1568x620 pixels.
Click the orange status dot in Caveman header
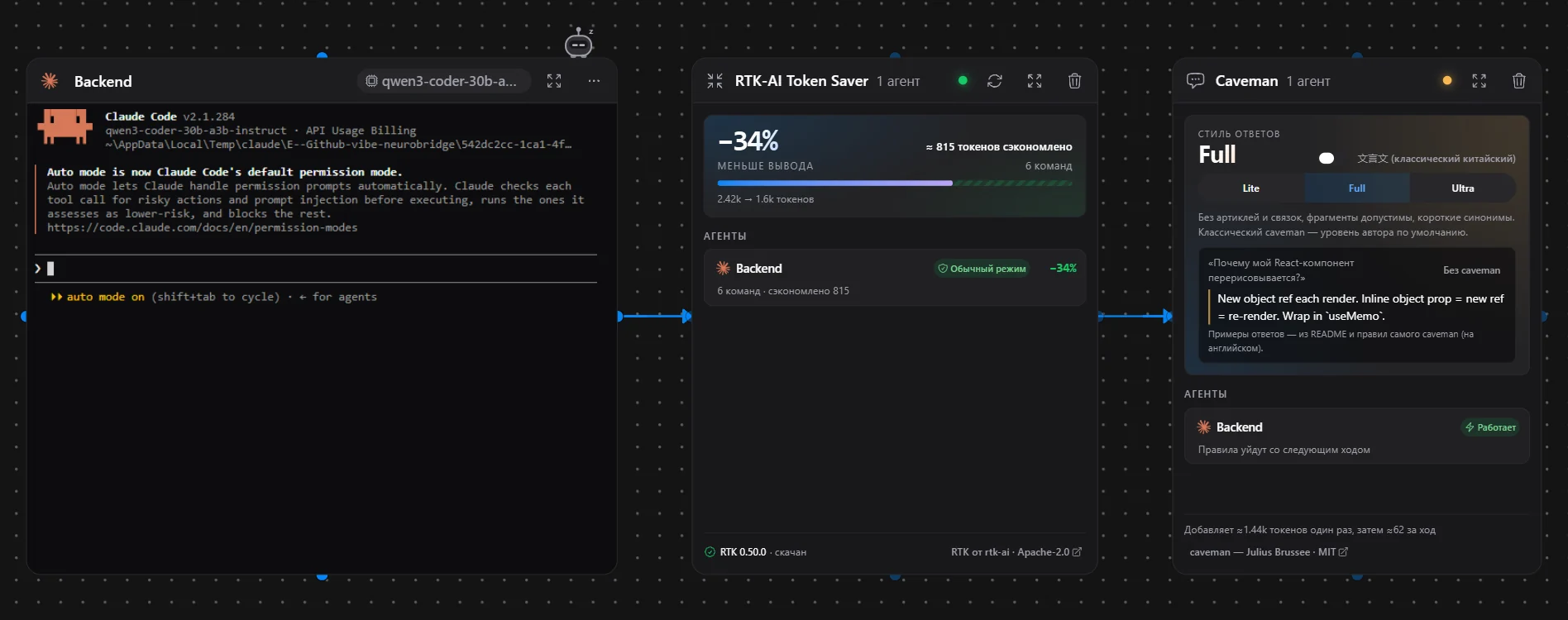[x=1447, y=80]
